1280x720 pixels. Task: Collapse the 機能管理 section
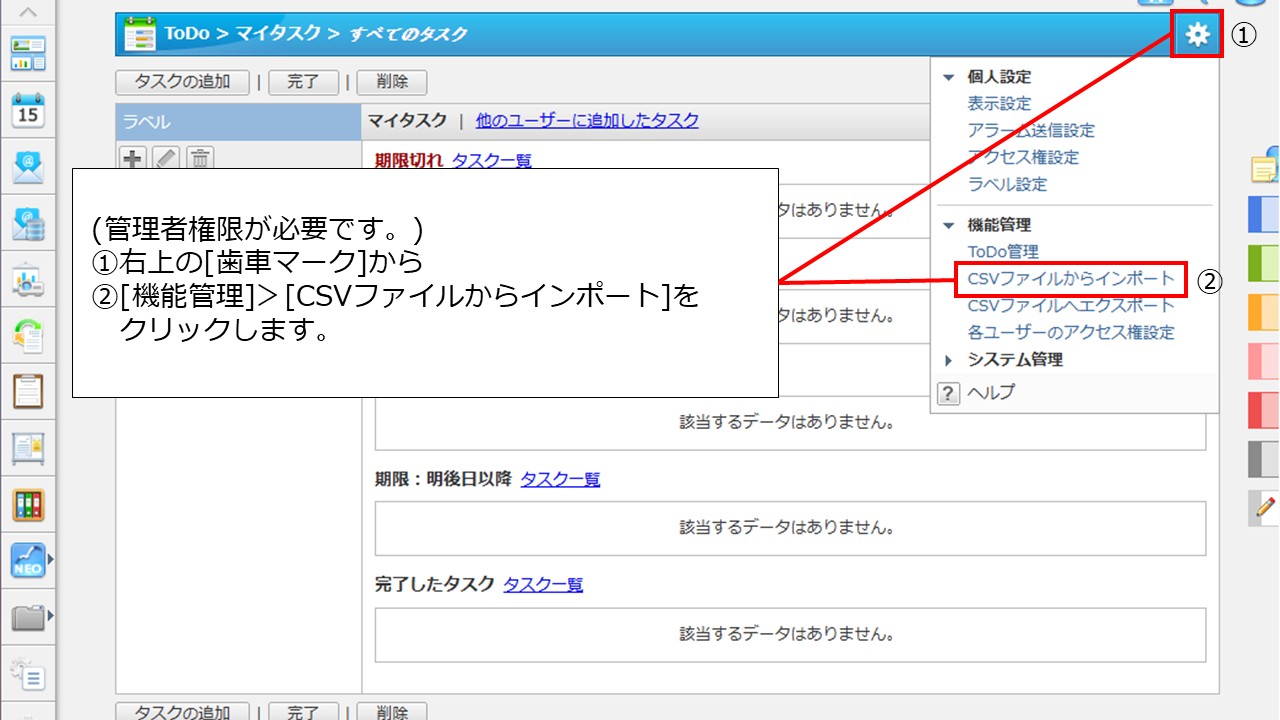[949, 226]
